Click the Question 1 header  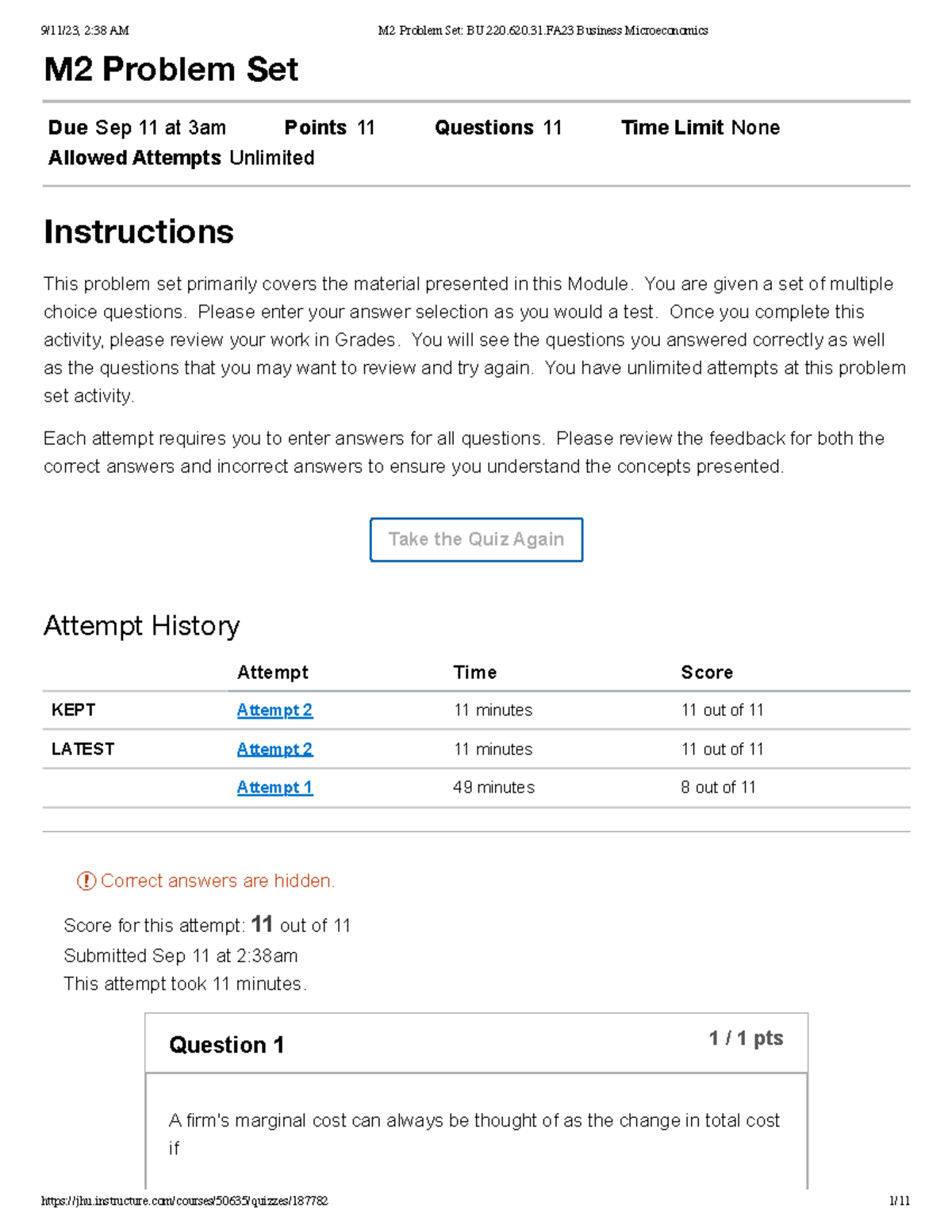coord(226,1045)
